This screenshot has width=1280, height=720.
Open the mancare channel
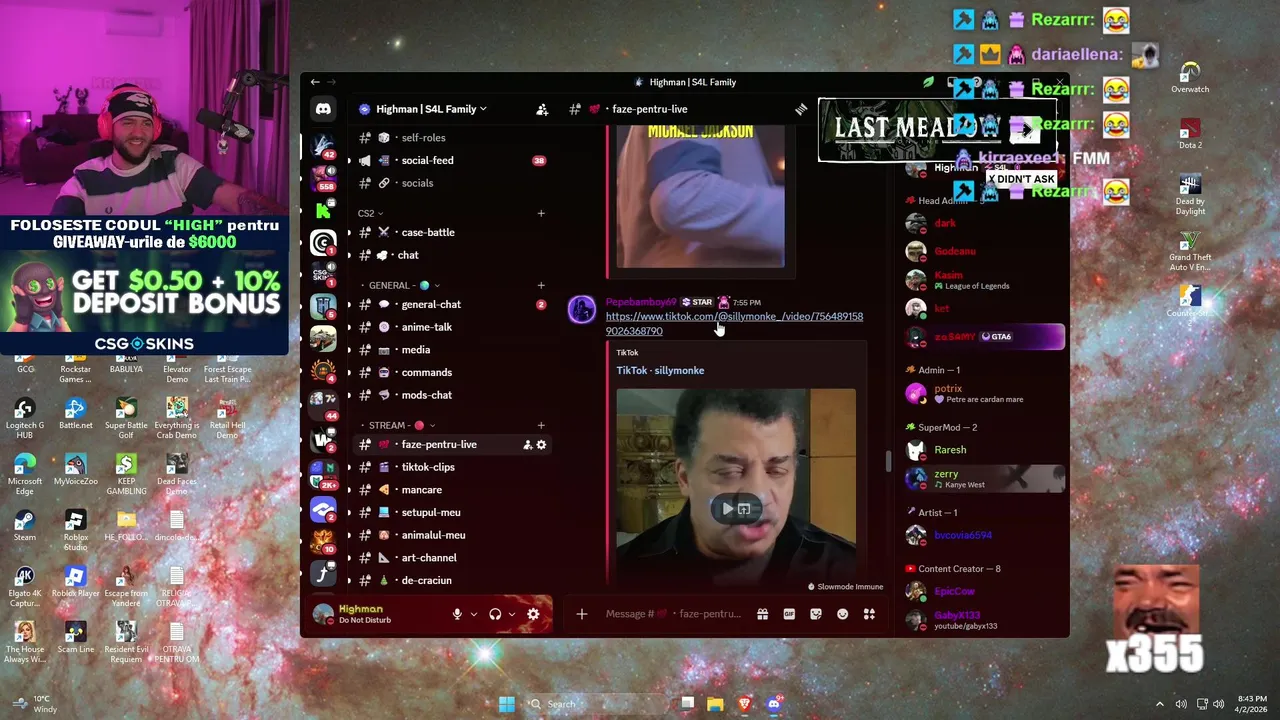pyautogui.click(x=450, y=490)
